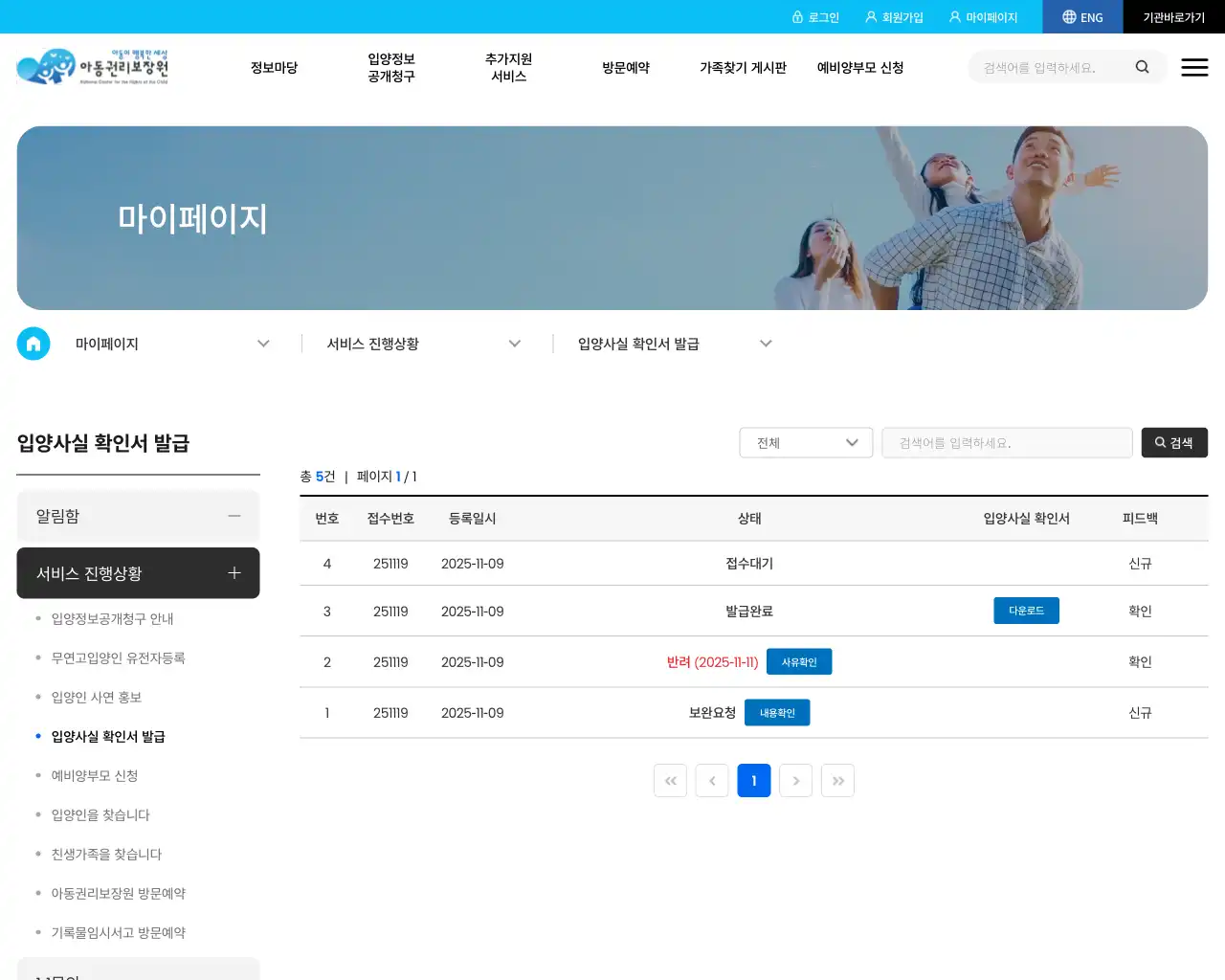The image size is (1225, 980).
Task: Collapse the 알림함 sidebar section
Action: pyautogui.click(x=234, y=516)
